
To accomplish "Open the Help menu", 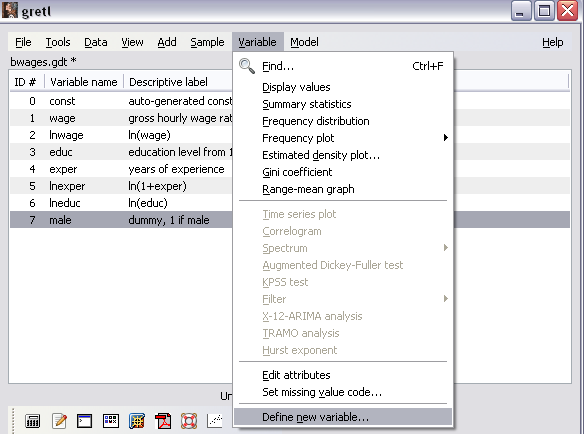I will 552,42.
